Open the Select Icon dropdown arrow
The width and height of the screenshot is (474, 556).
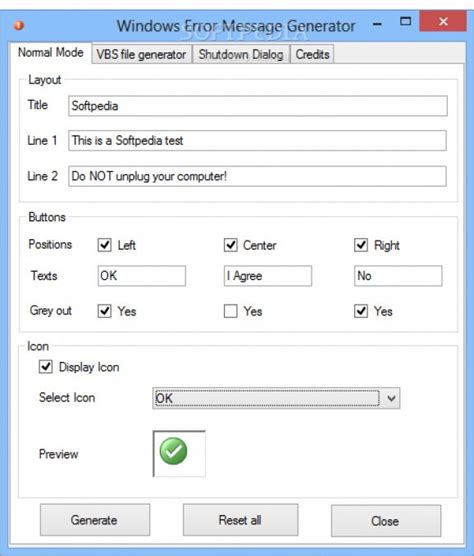coord(391,398)
